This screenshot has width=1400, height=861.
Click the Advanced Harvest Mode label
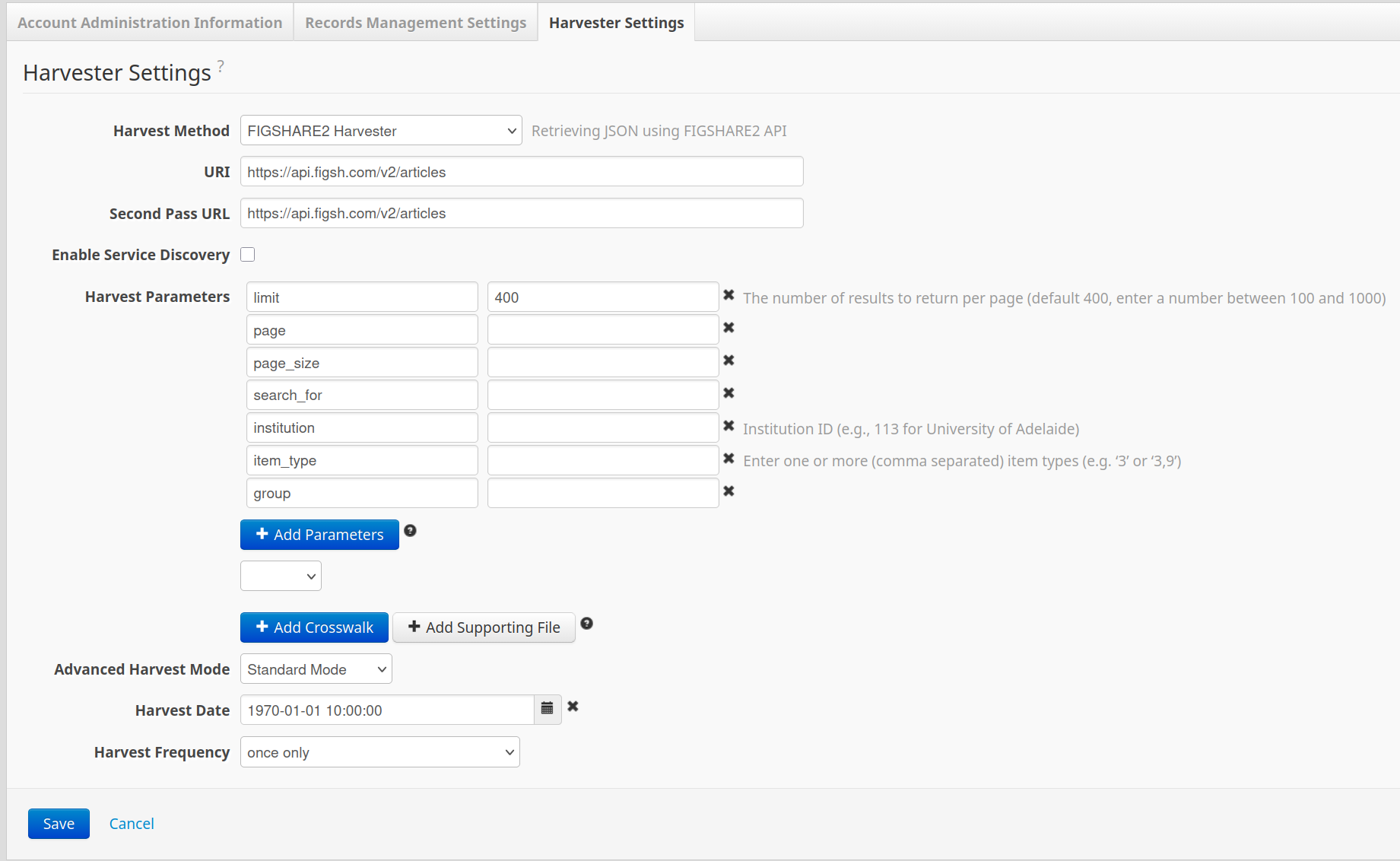tap(142, 669)
